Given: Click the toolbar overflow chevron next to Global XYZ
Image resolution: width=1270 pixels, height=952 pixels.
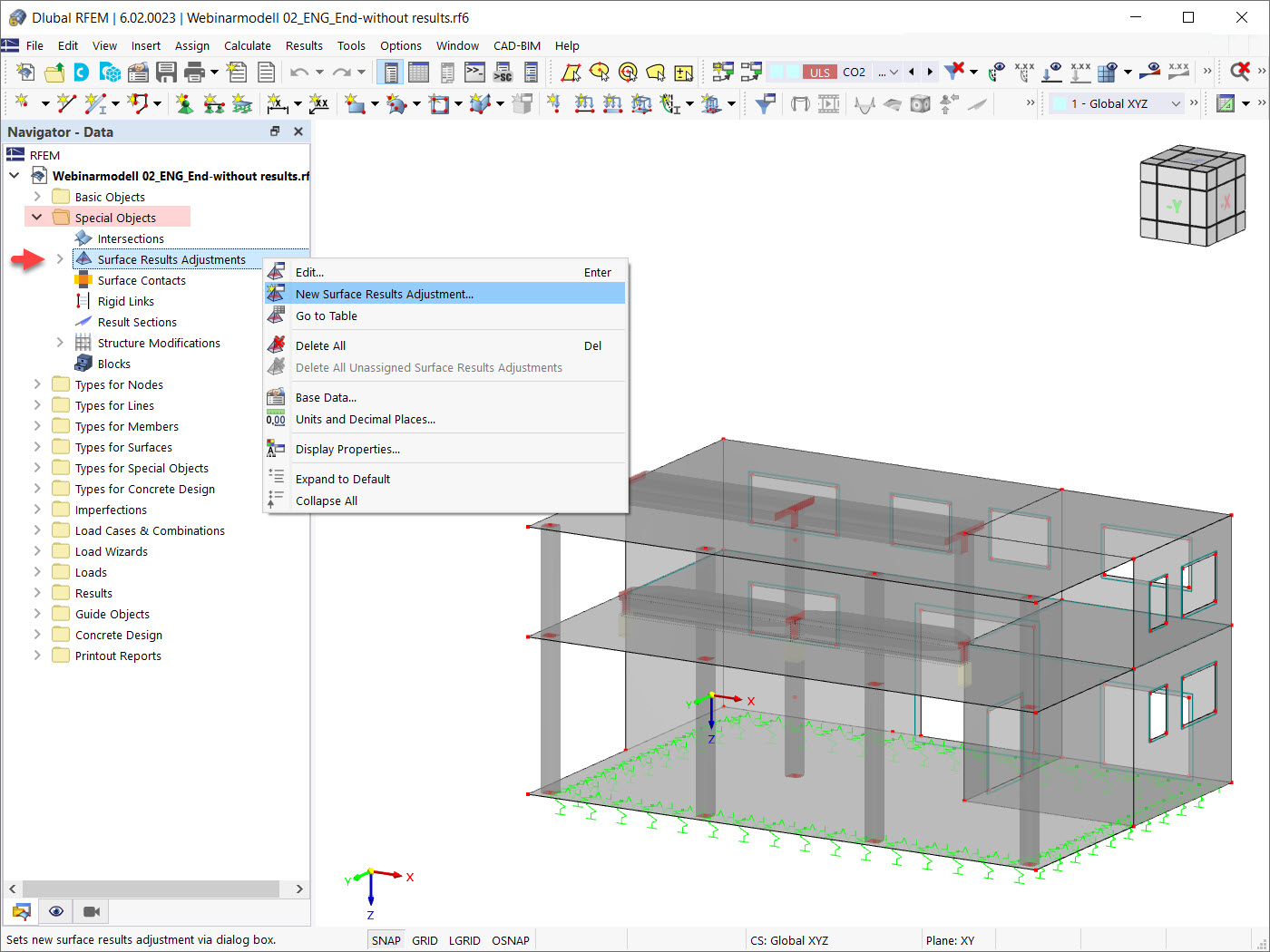Looking at the screenshot, I should point(1194,102).
